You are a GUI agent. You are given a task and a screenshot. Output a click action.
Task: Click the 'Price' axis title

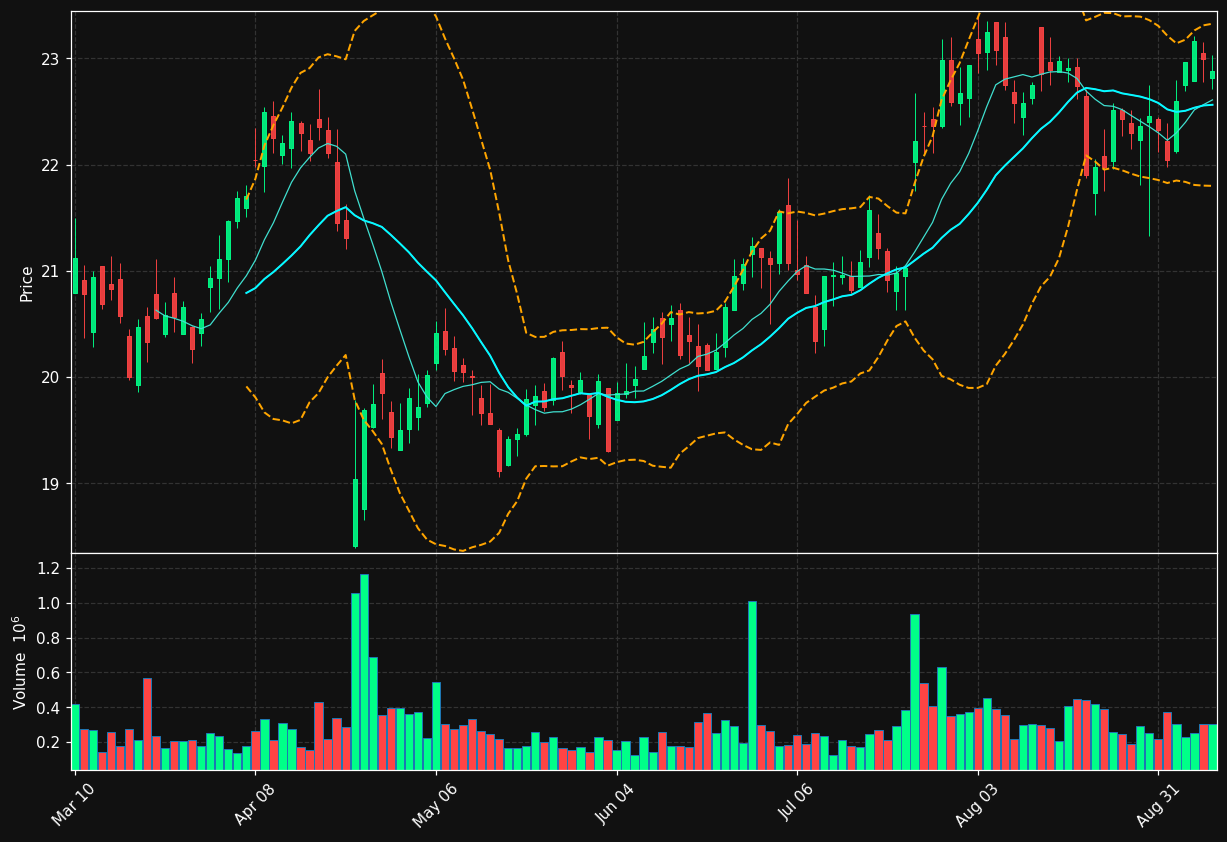click(x=27, y=283)
